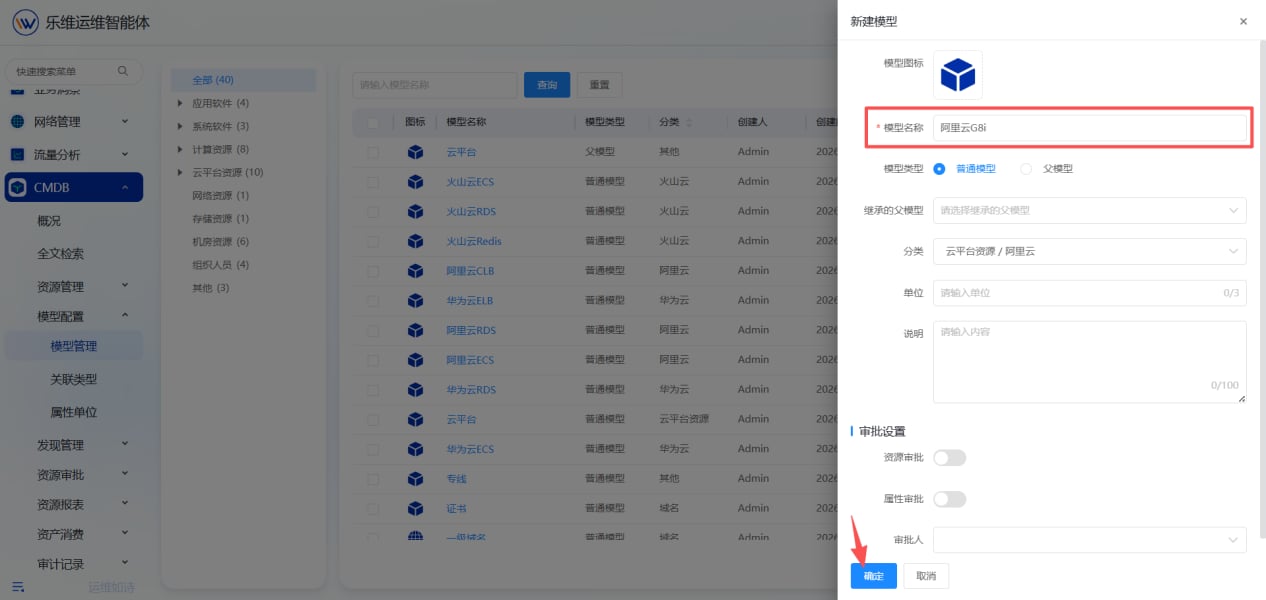Tick the checkbox for 阿里云CLB row

point(373,271)
